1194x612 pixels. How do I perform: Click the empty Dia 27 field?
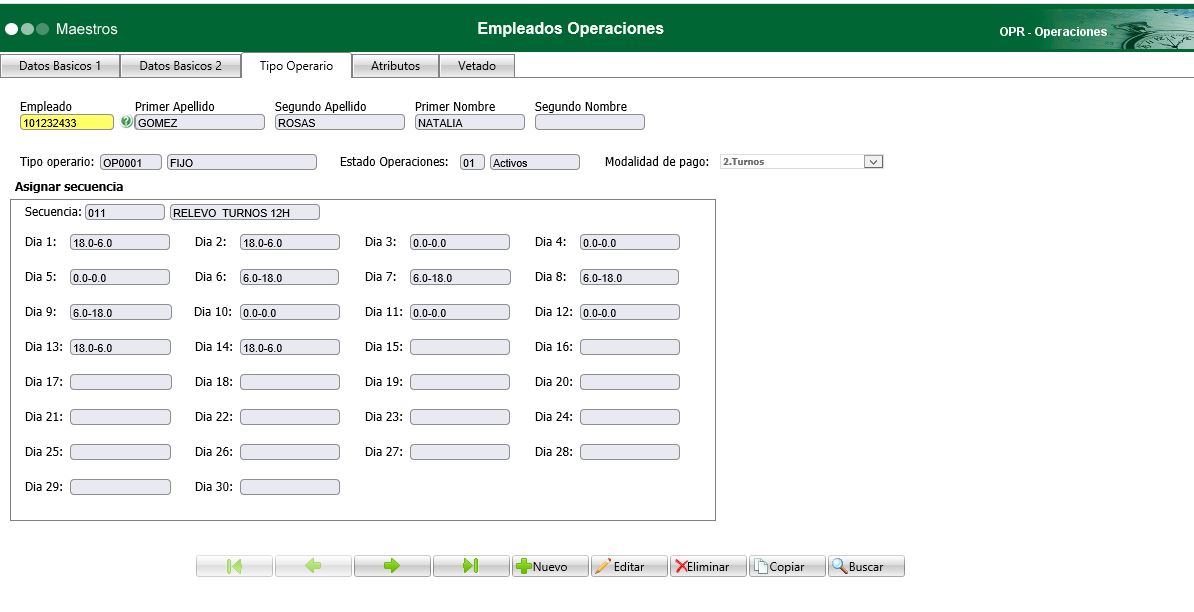point(460,452)
